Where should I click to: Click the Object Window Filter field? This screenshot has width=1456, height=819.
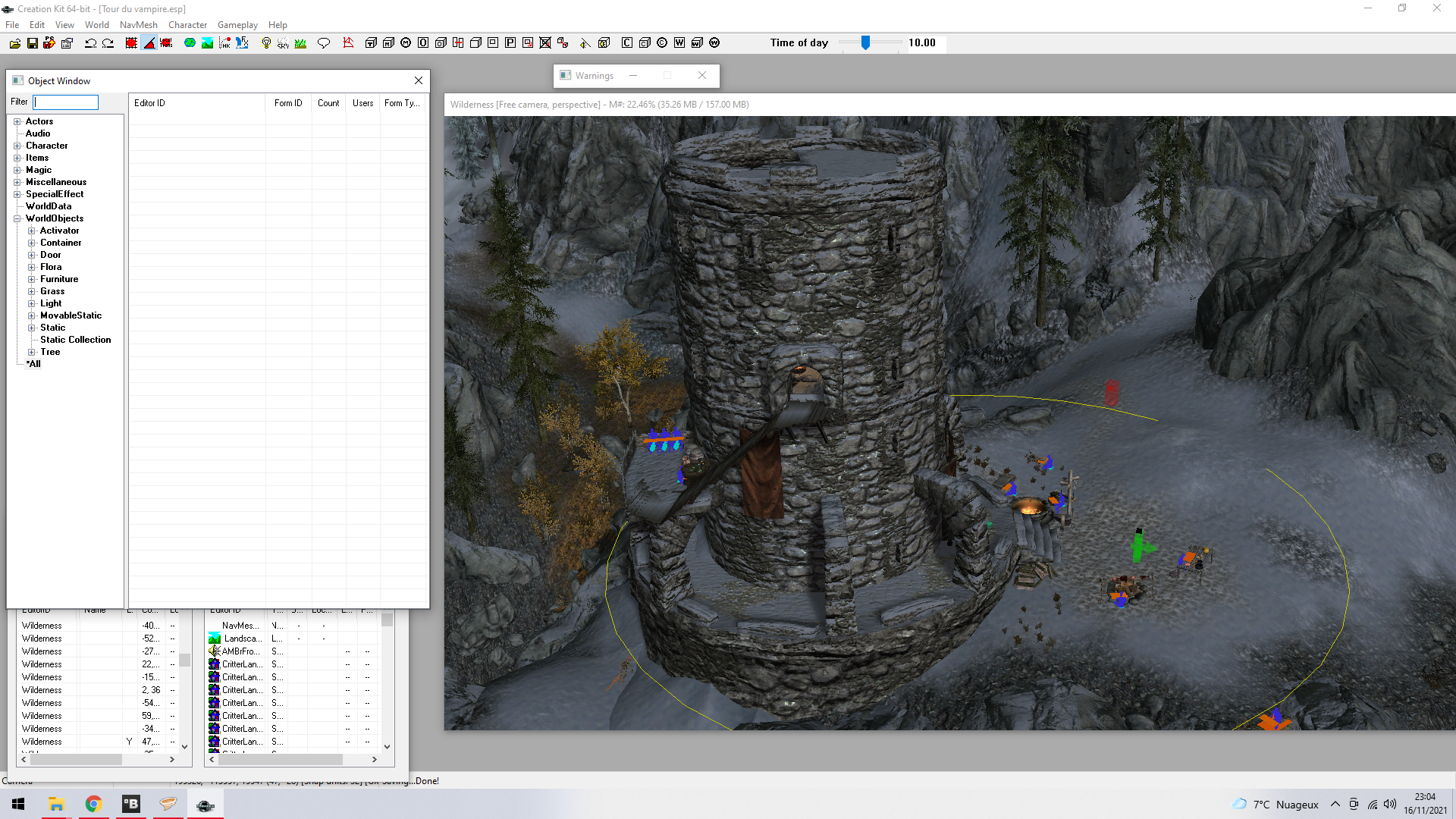66,102
